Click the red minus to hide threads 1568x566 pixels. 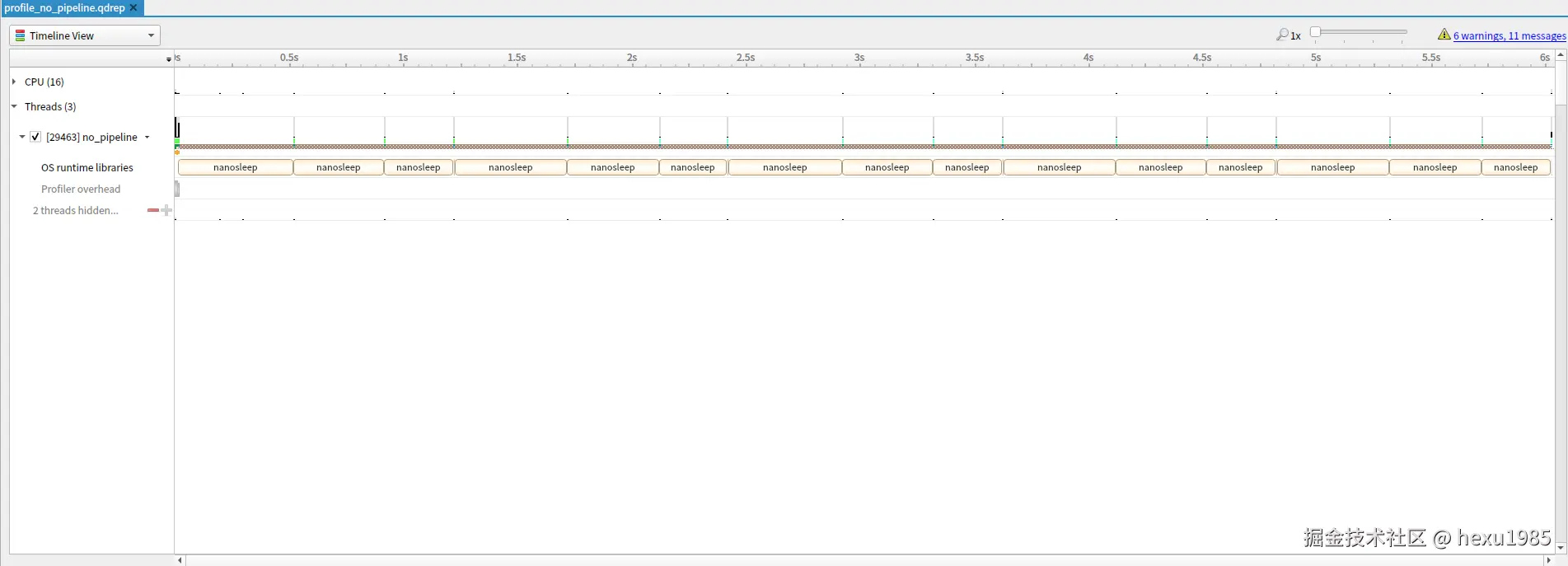tap(153, 210)
